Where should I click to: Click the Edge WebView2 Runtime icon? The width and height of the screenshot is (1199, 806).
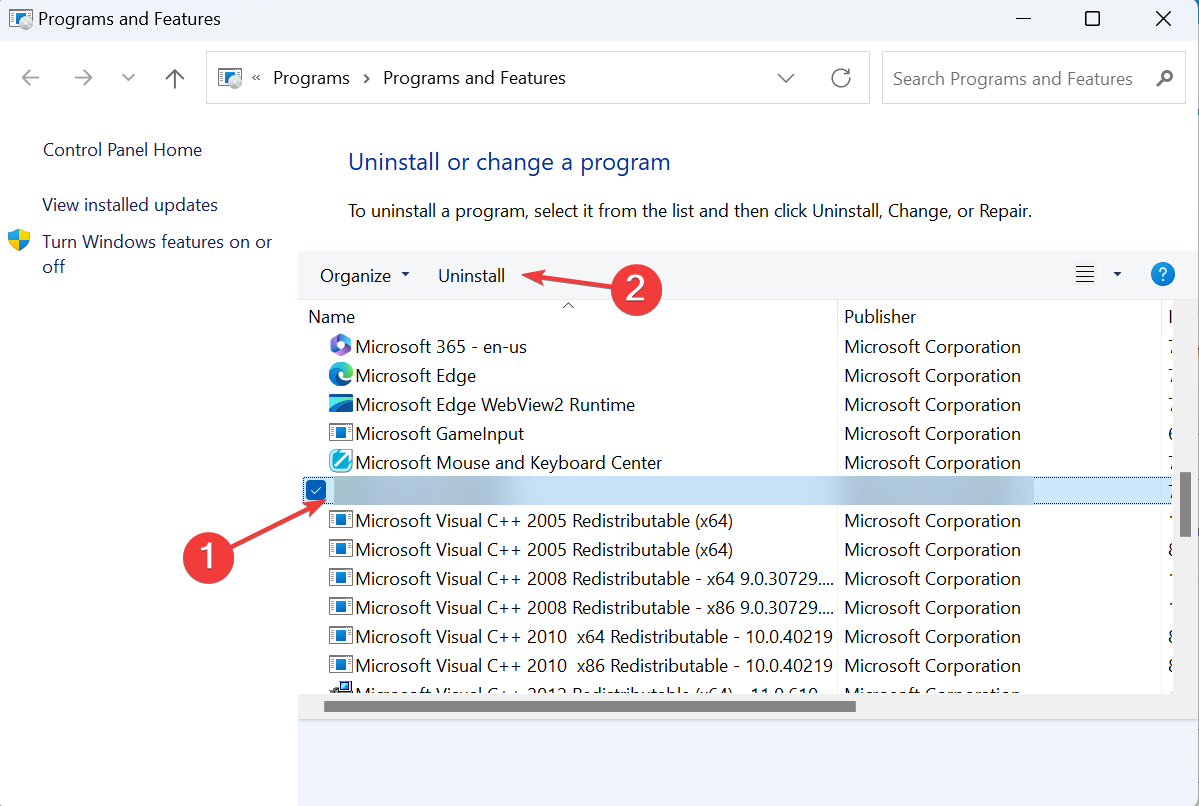[x=341, y=404]
